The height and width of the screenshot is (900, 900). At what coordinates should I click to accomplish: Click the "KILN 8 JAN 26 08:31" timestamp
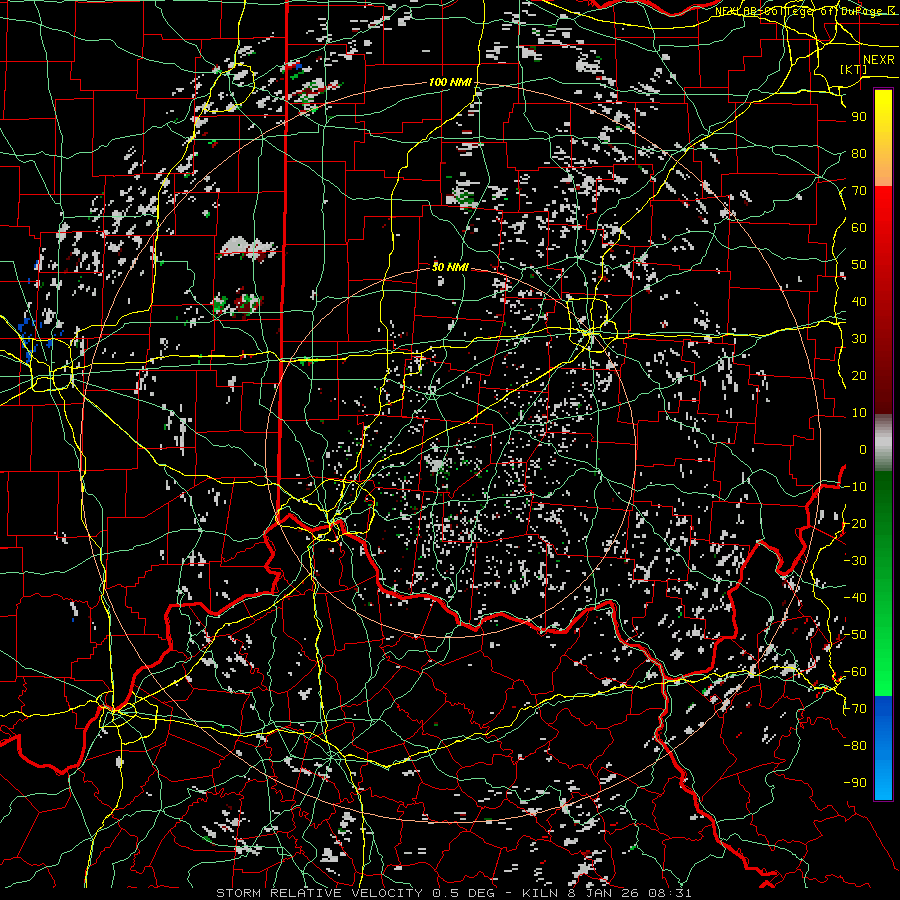[x=607, y=893]
